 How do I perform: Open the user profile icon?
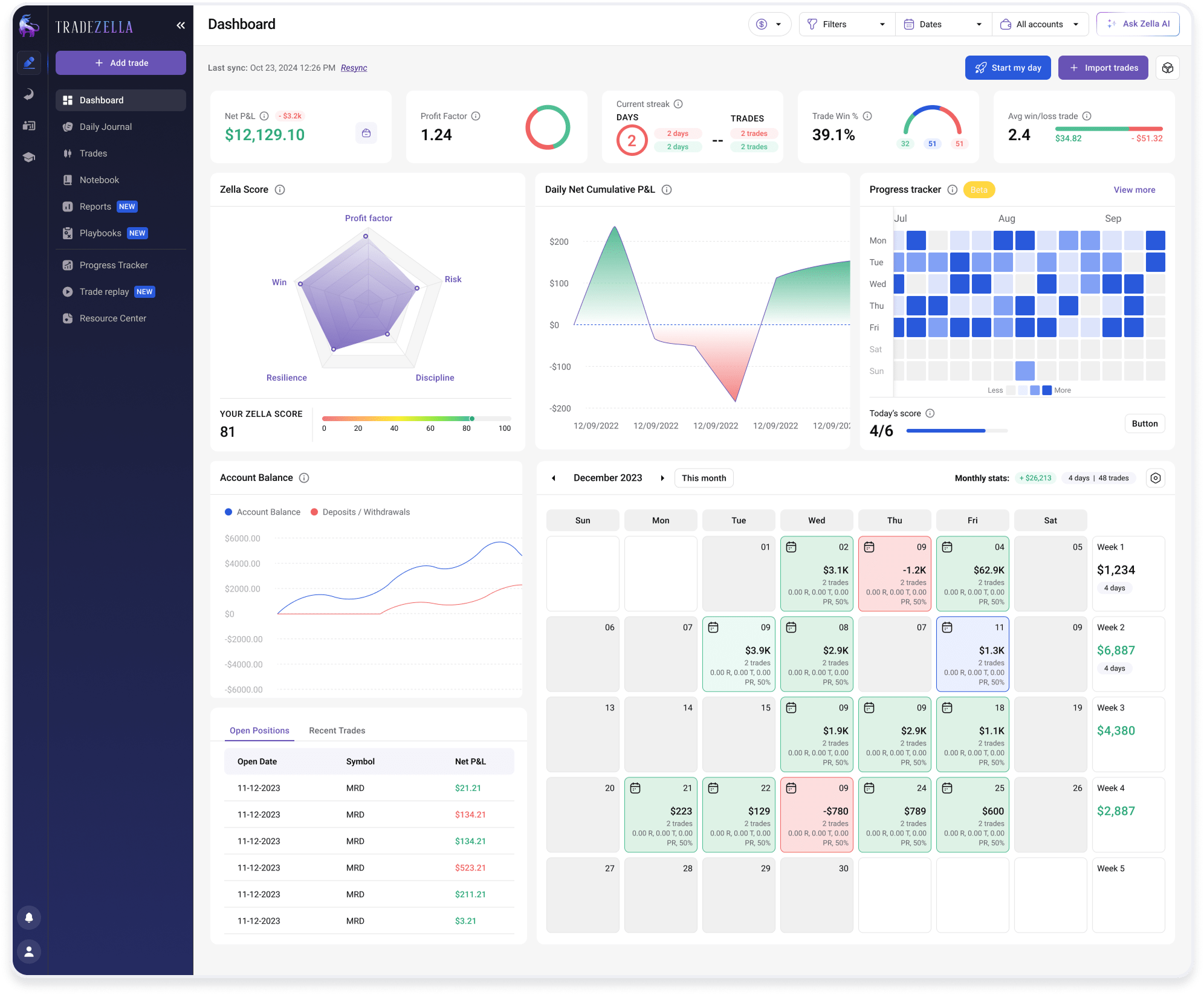point(28,952)
